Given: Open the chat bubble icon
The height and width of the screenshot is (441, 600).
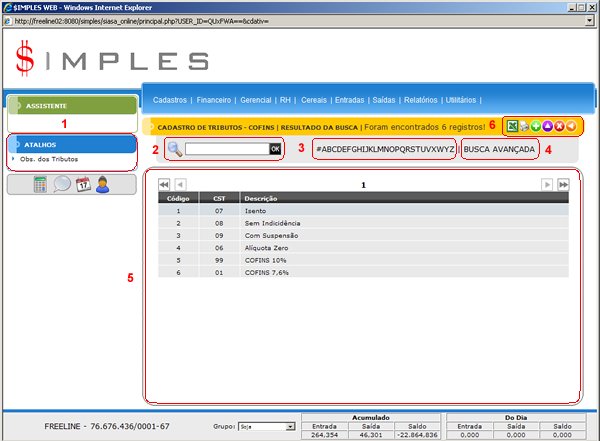Looking at the screenshot, I should click(62, 184).
